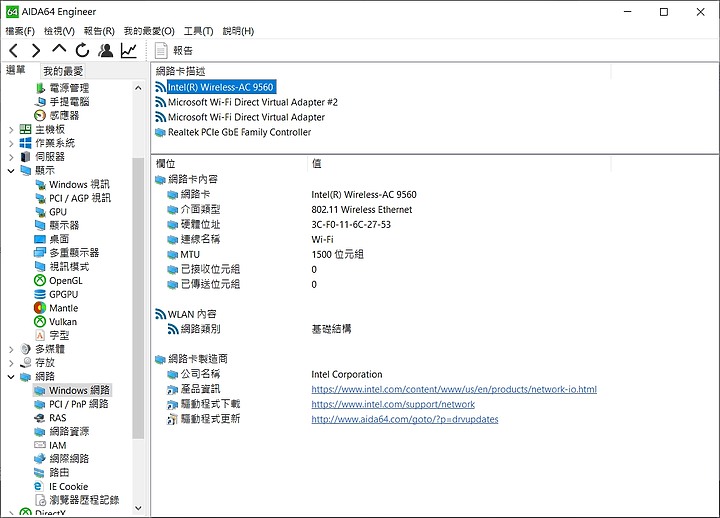Image resolution: width=720 pixels, height=518 pixels.
Task: Click the GPGPU icon in the tree
Action: (40, 294)
